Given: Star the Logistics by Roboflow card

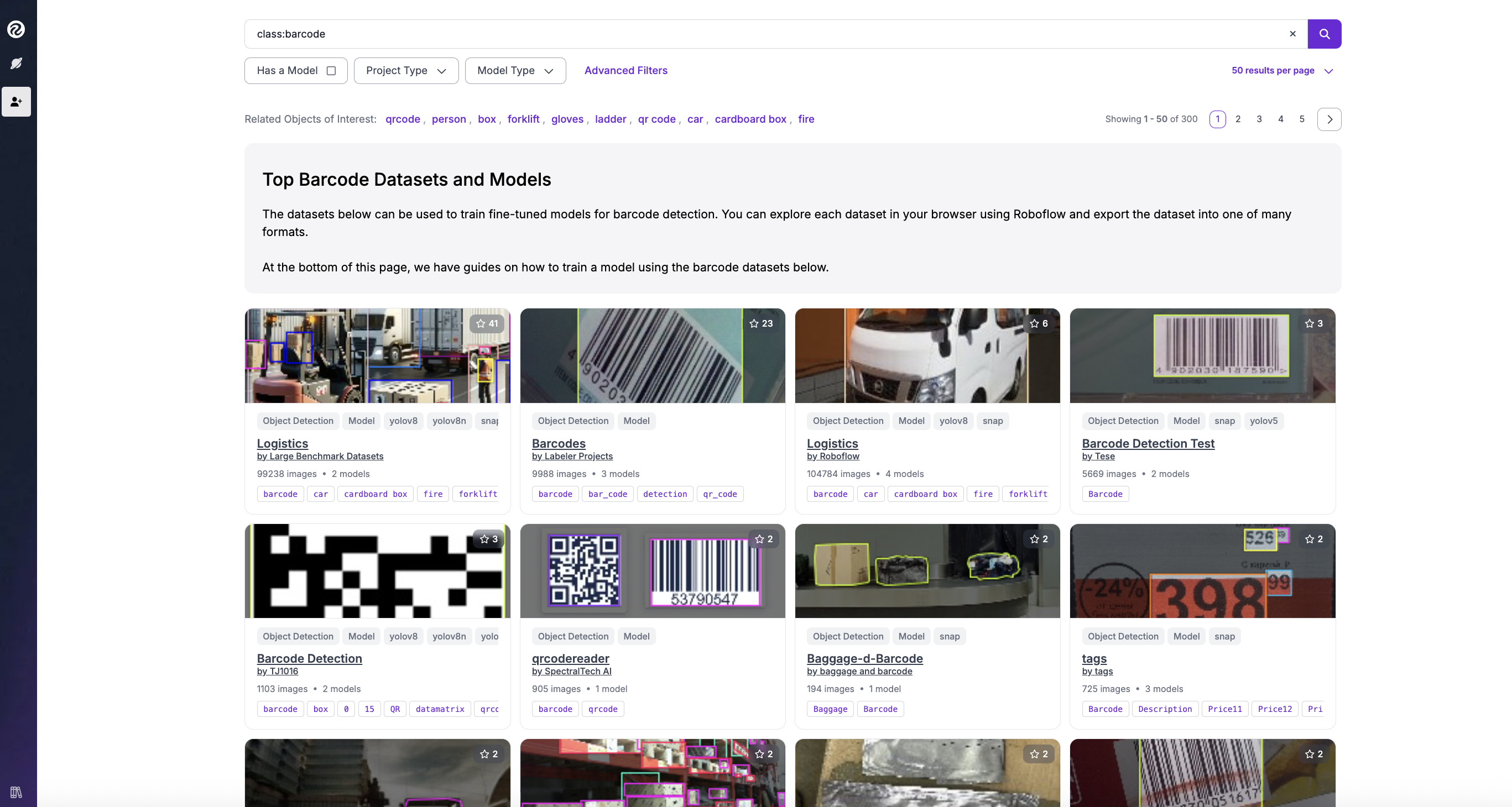Looking at the screenshot, I should click(1039, 324).
